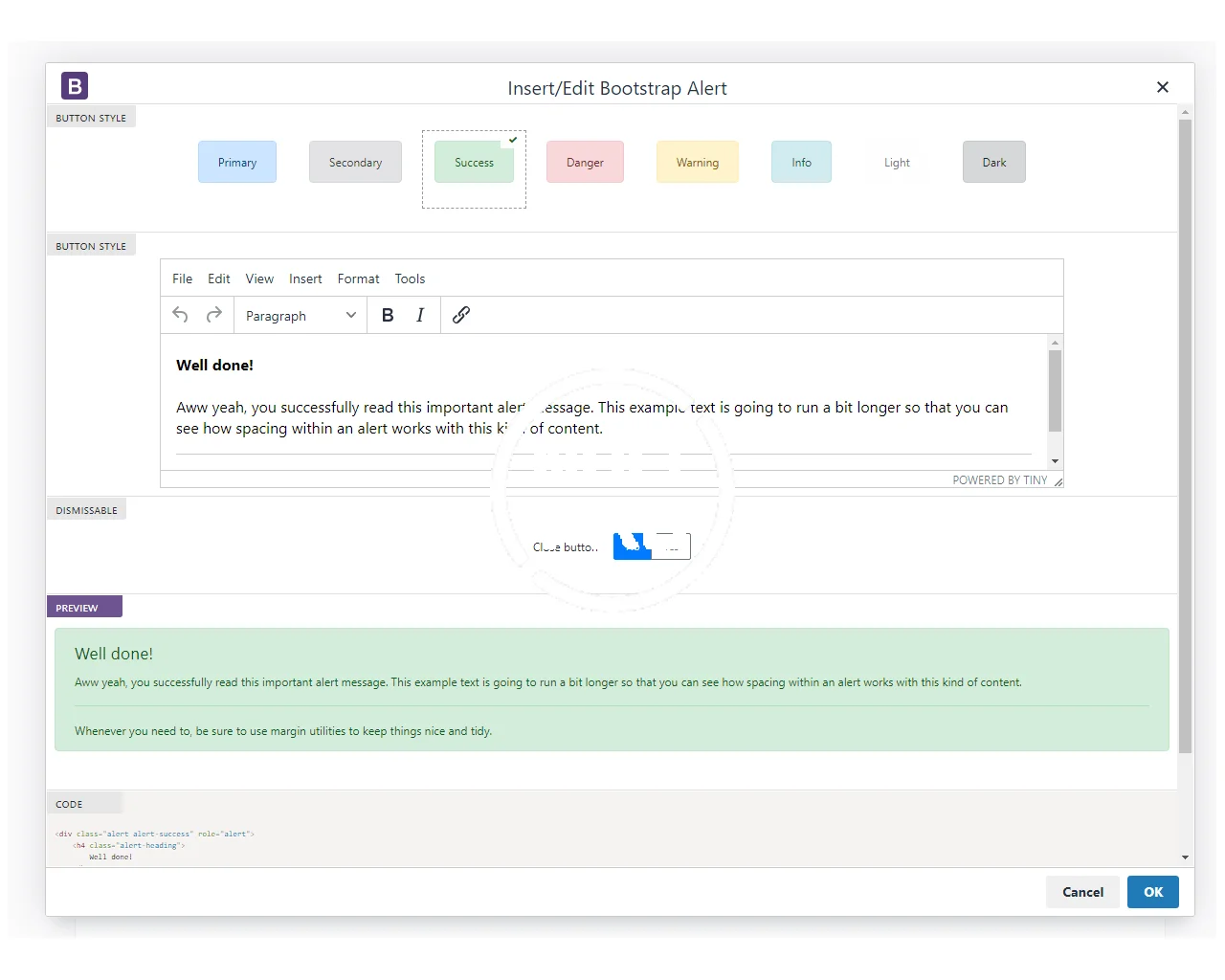Viewport: 1225px width, 980px height.
Task: Click the purple Bootstrap logo icon
Action: (x=75, y=86)
